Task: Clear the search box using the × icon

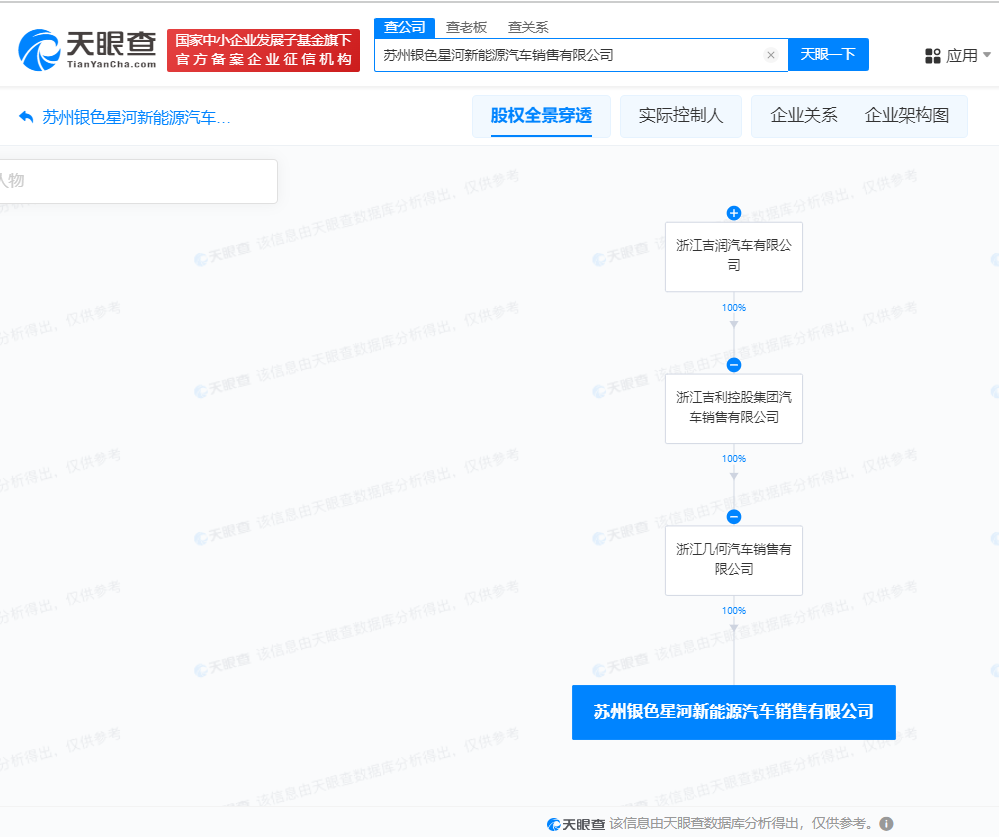Action: click(x=770, y=55)
